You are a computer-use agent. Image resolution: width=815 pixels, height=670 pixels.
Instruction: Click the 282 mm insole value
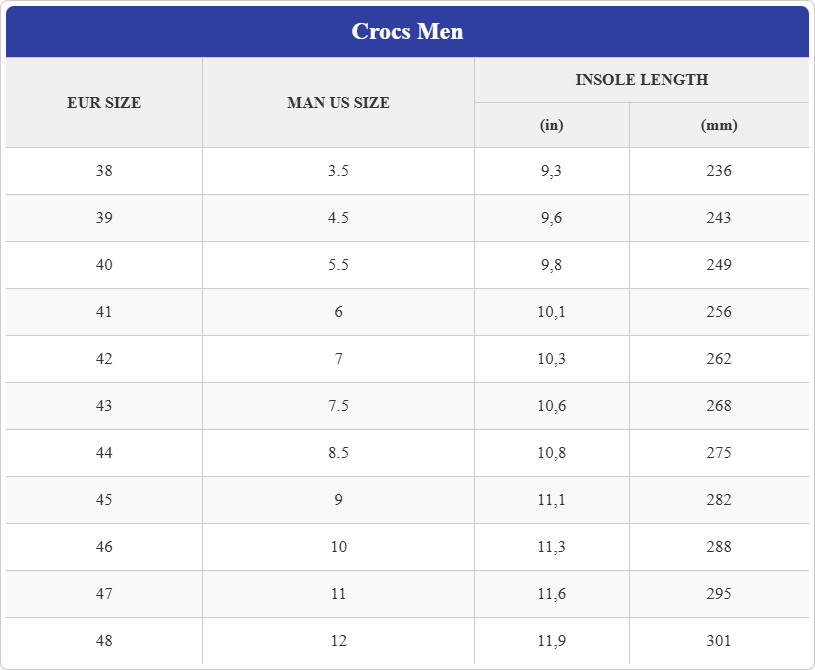719,500
